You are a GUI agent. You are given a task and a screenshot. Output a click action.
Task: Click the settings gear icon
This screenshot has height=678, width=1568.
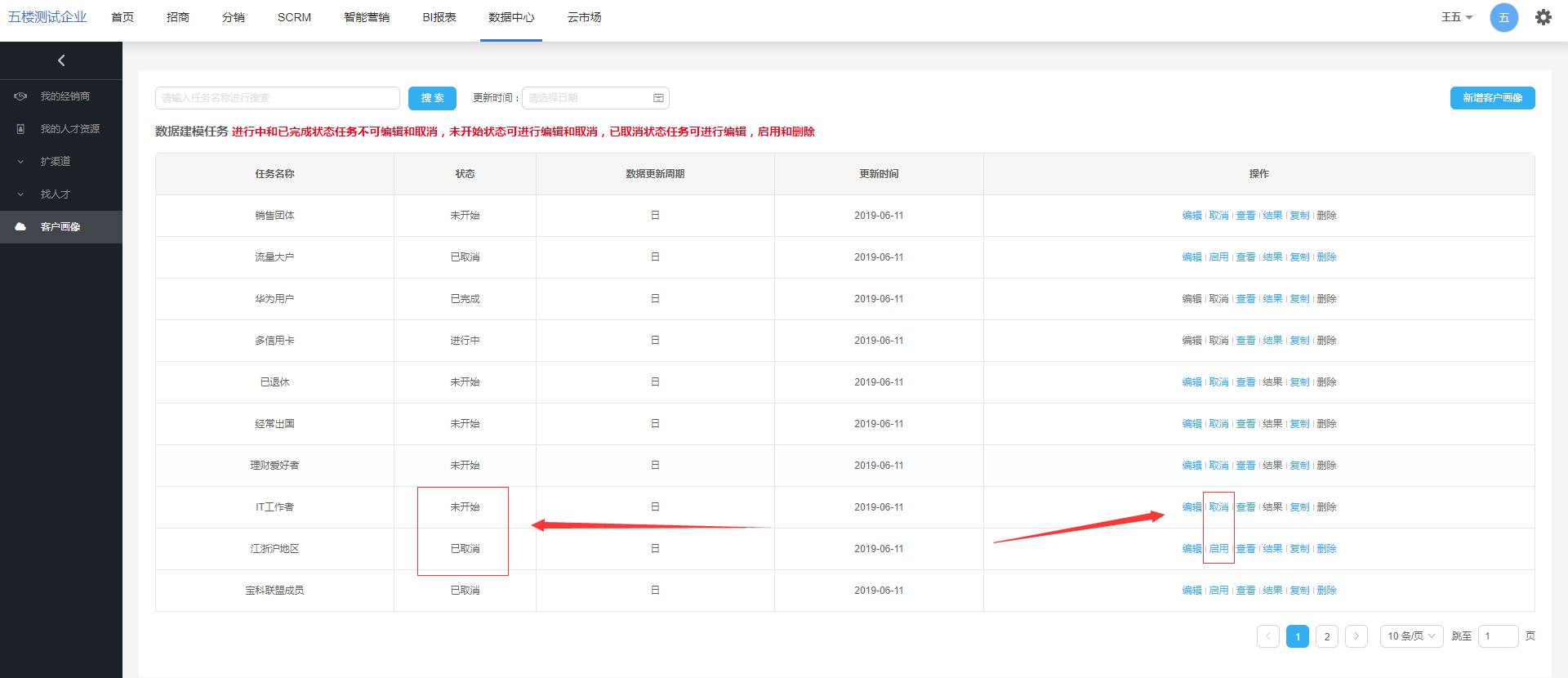(x=1543, y=17)
